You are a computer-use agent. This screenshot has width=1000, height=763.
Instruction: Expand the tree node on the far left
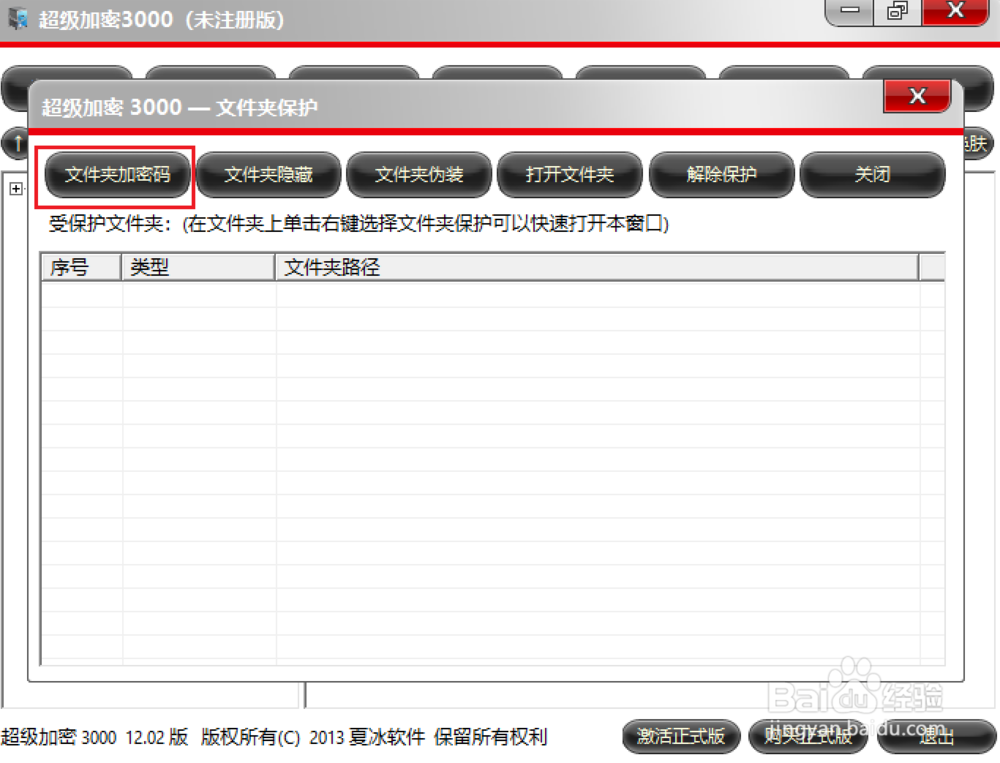(x=14, y=188)
